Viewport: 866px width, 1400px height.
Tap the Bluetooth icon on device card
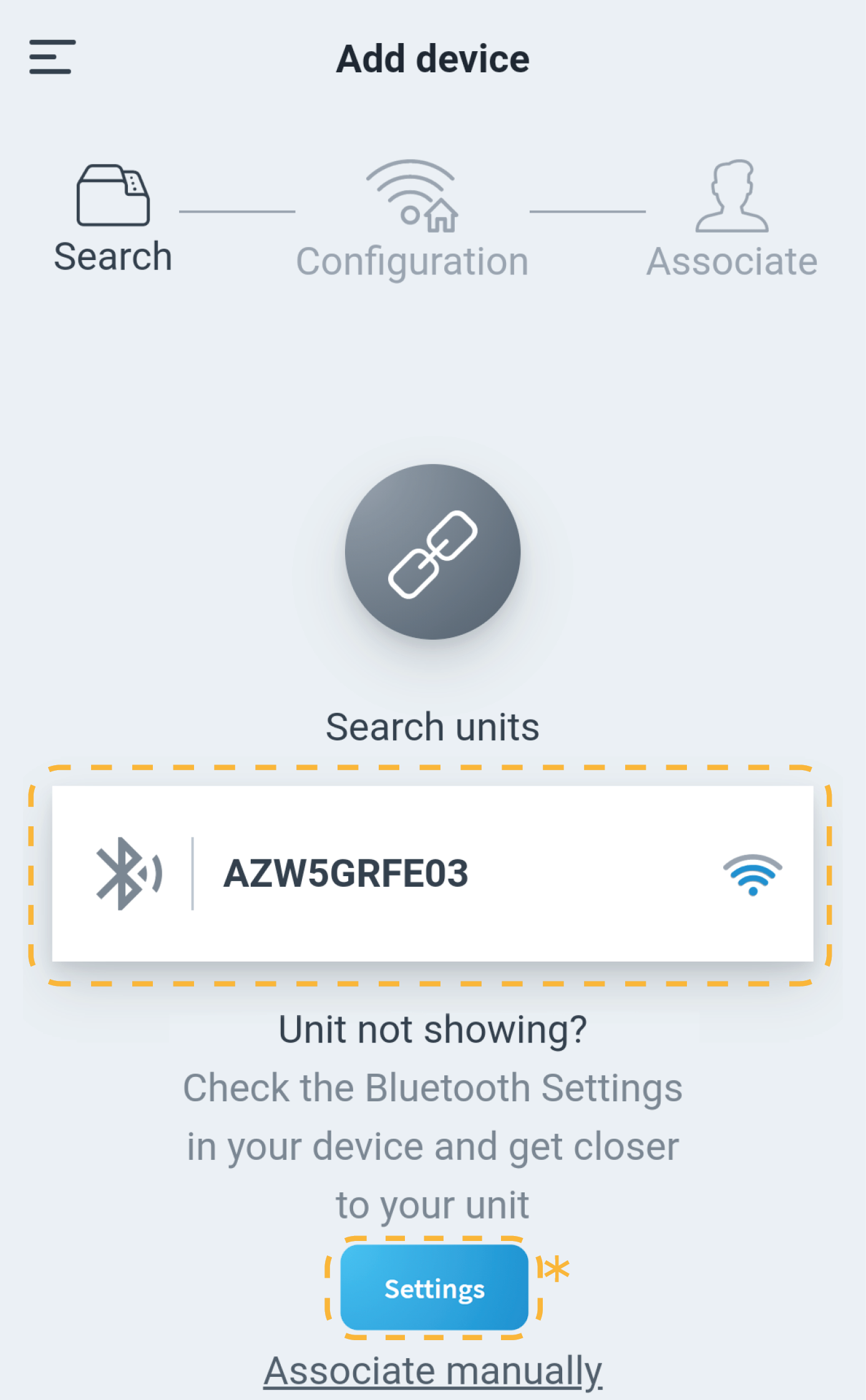(x=129, y=873)
